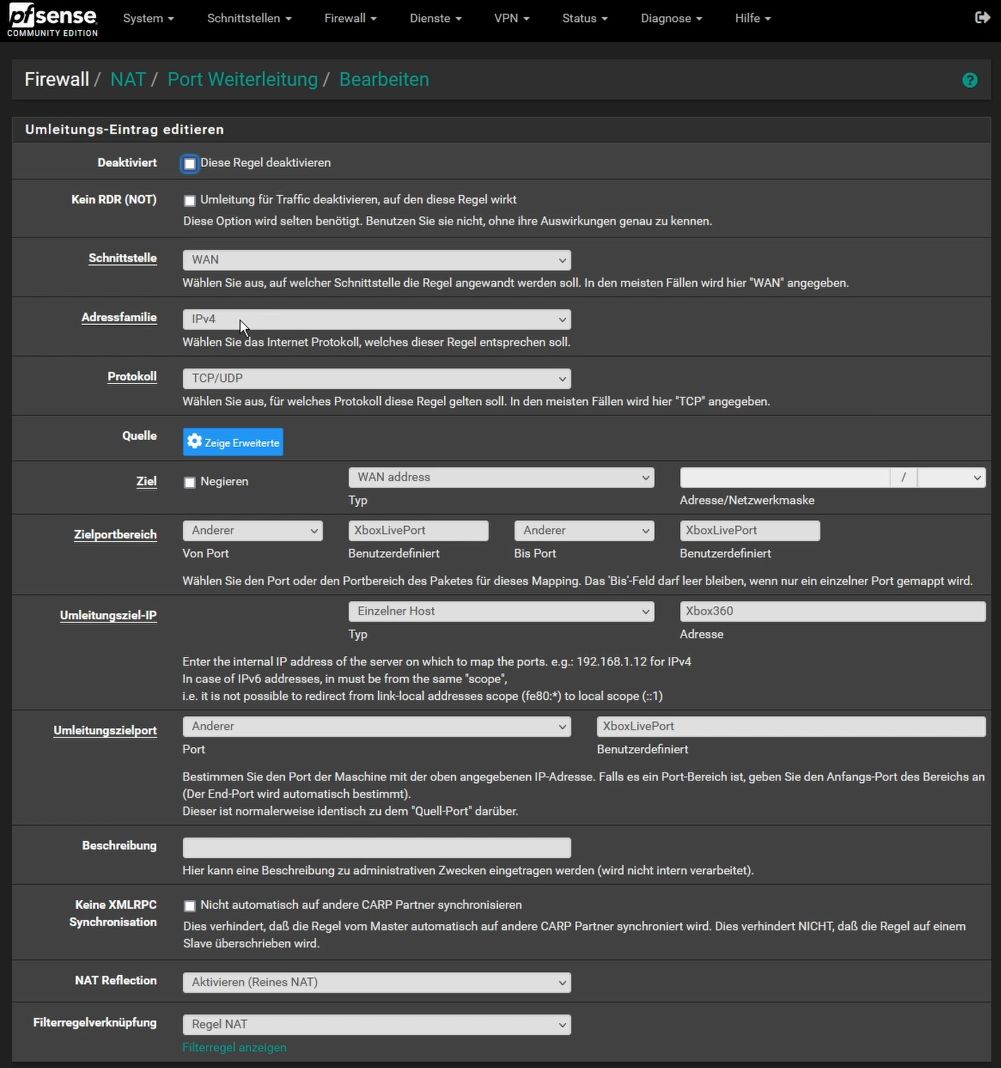Open the green help question mark icon
1001x1068 pixels.
969,80
